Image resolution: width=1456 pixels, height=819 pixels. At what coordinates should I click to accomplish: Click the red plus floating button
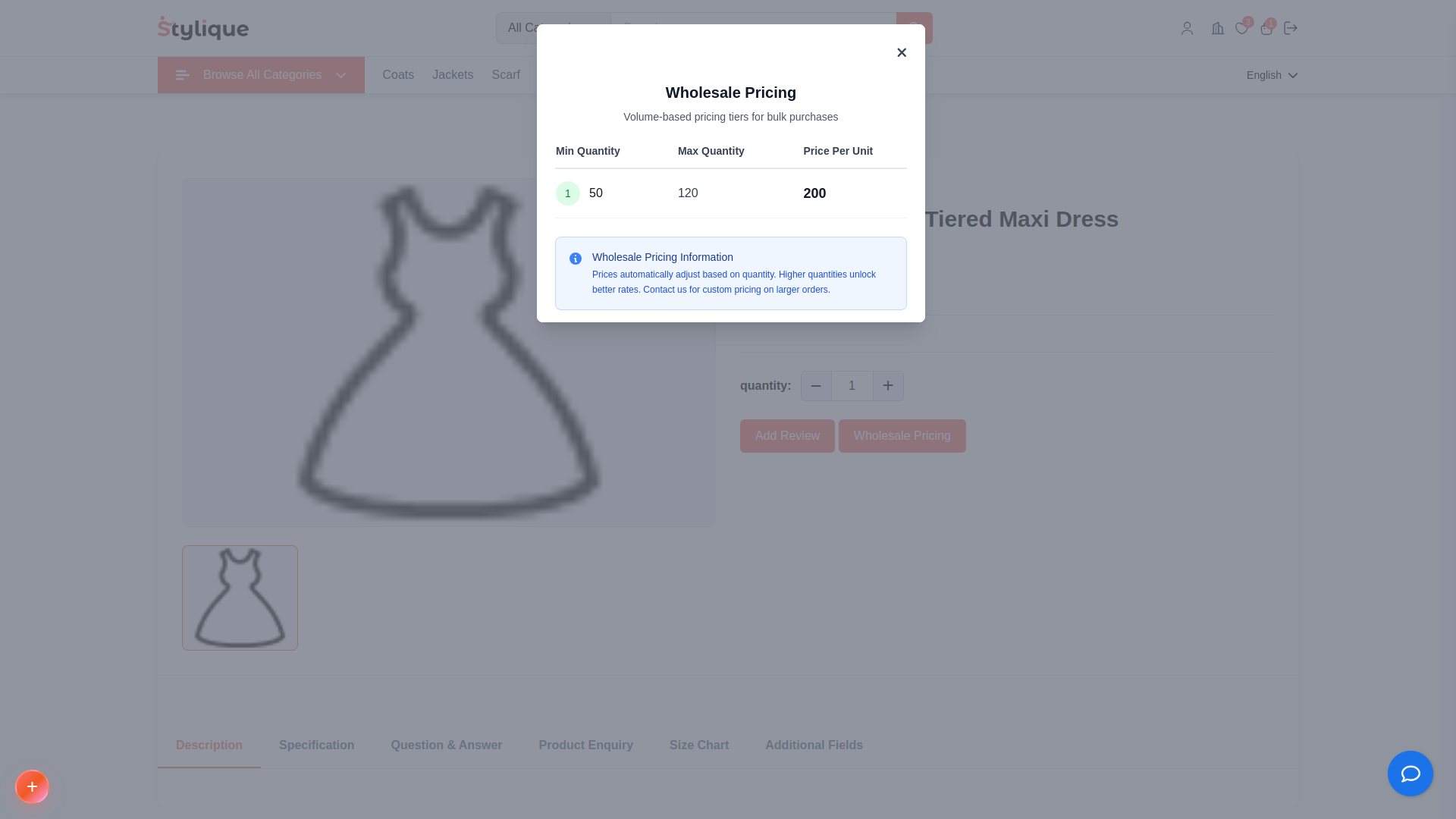pyautogui.click(x=32, y=786)
